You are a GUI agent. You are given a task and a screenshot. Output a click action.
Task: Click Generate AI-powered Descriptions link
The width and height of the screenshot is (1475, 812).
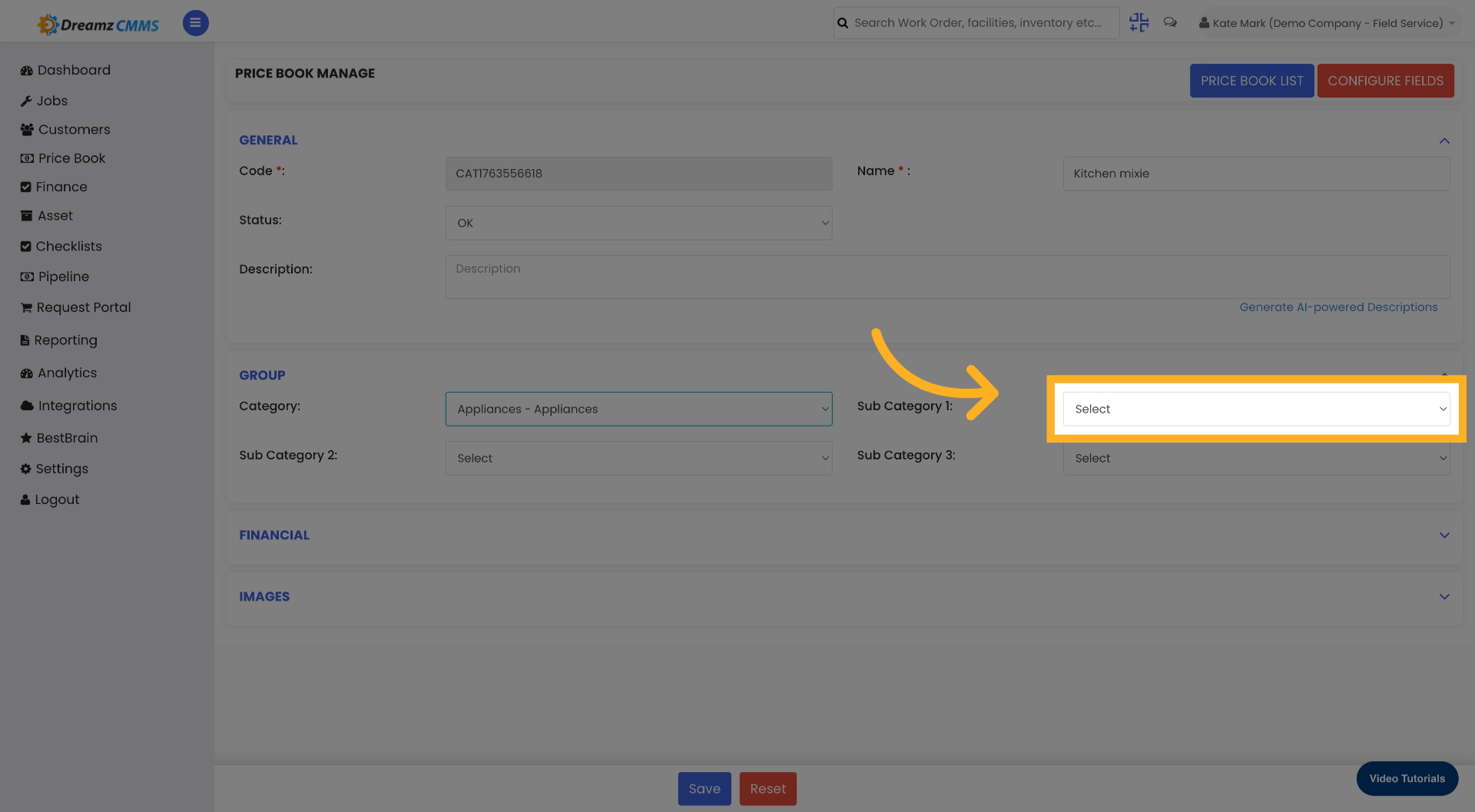pyautogui.click(x=1339, y=307)
